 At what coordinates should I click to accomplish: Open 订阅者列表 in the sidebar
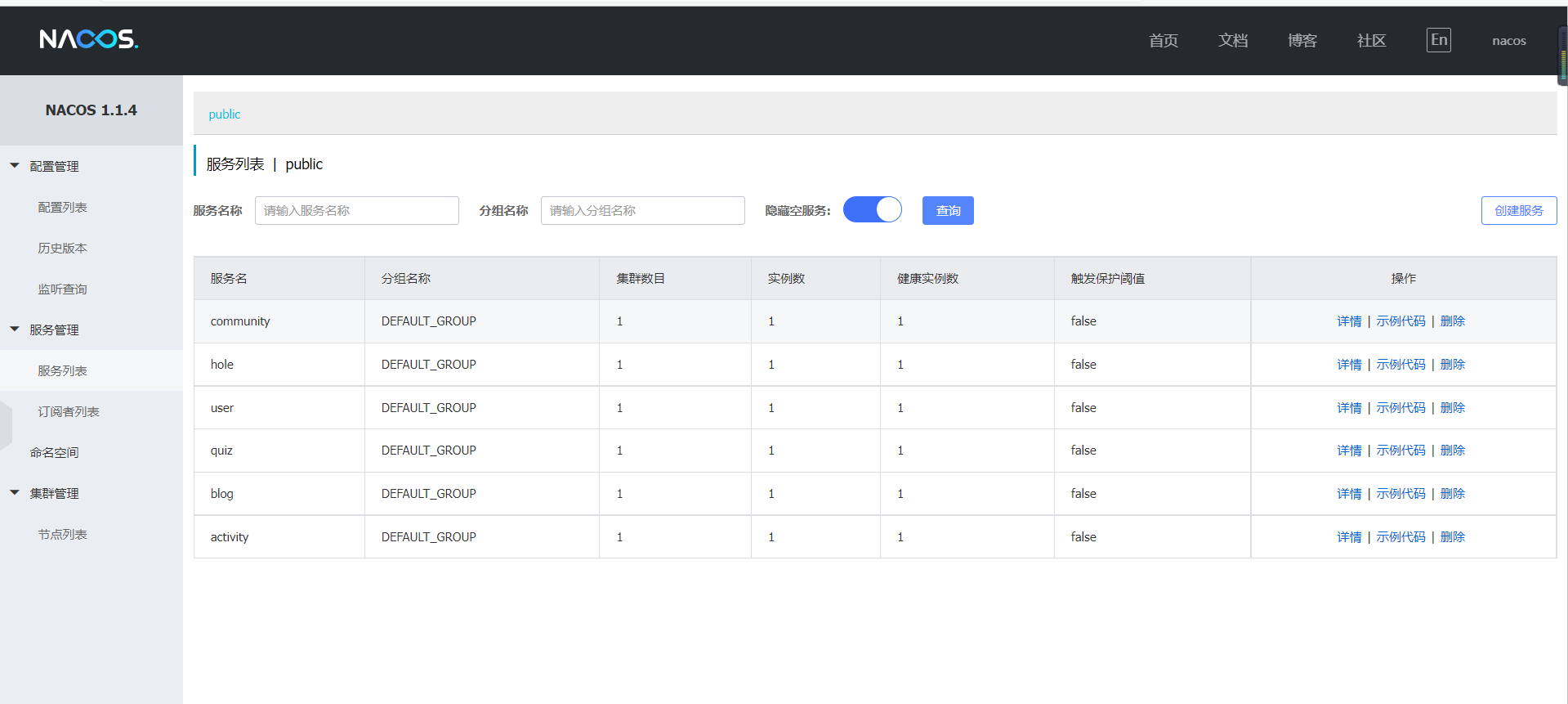69,411
